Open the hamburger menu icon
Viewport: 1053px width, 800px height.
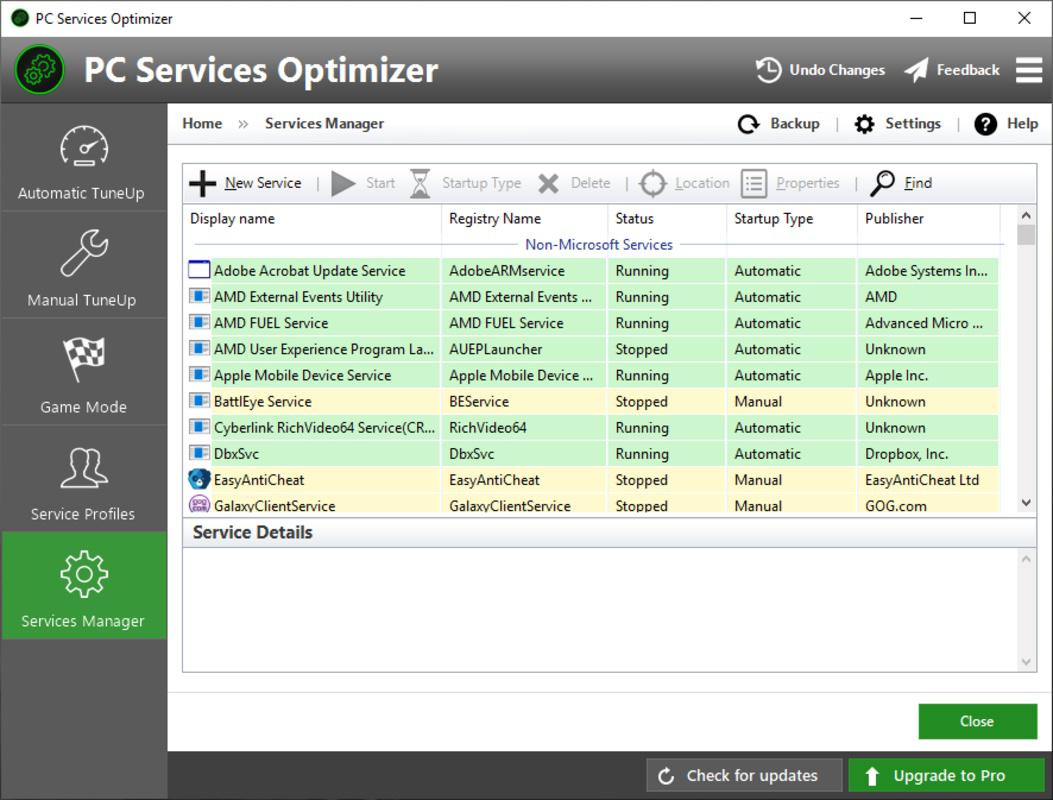1029,70
